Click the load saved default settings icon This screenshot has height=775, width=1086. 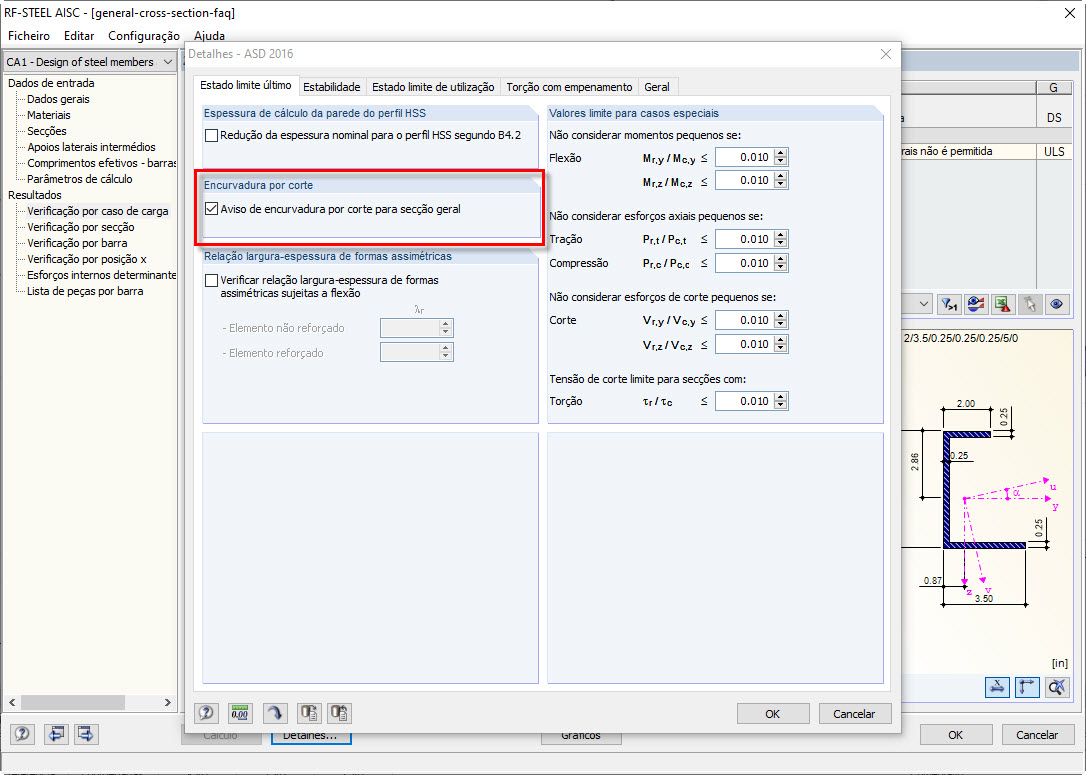click(x=339, y=713)
